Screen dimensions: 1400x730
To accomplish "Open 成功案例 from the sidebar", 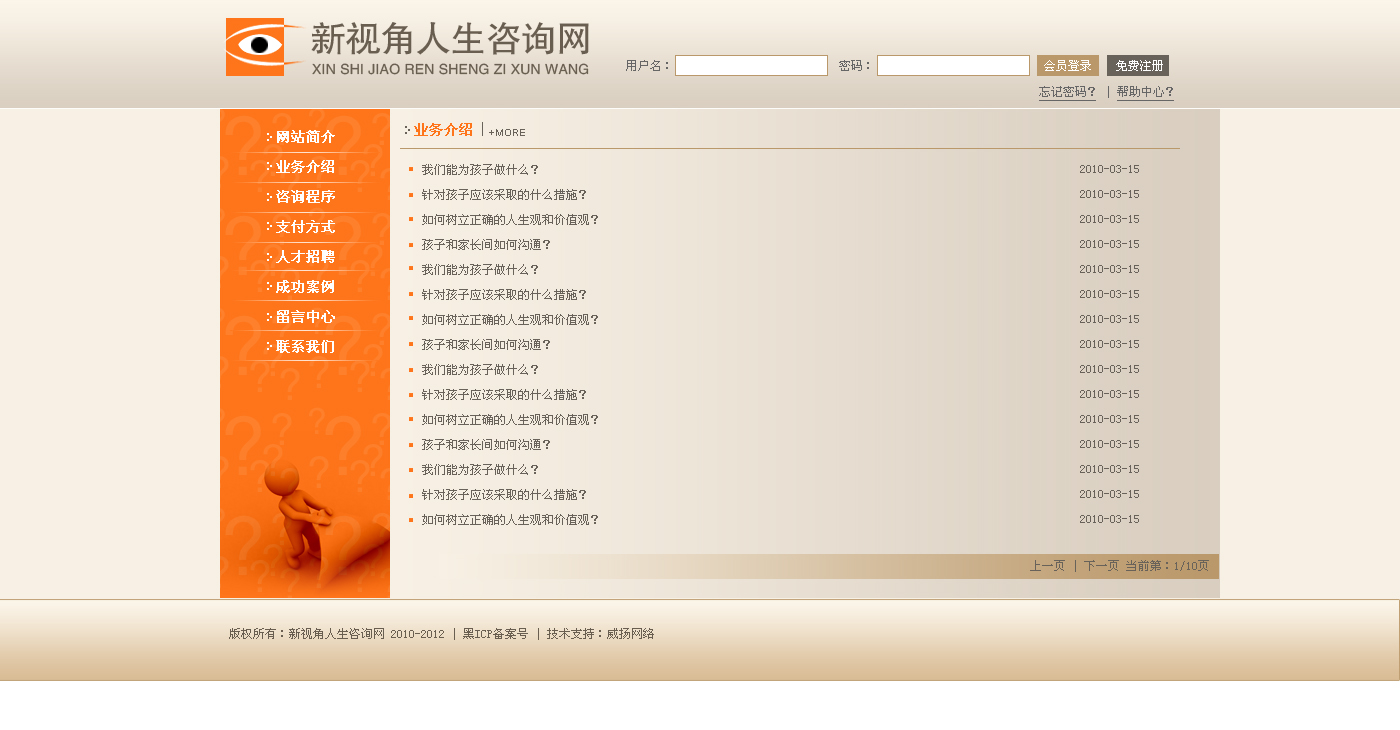I will tap(305, 287).
